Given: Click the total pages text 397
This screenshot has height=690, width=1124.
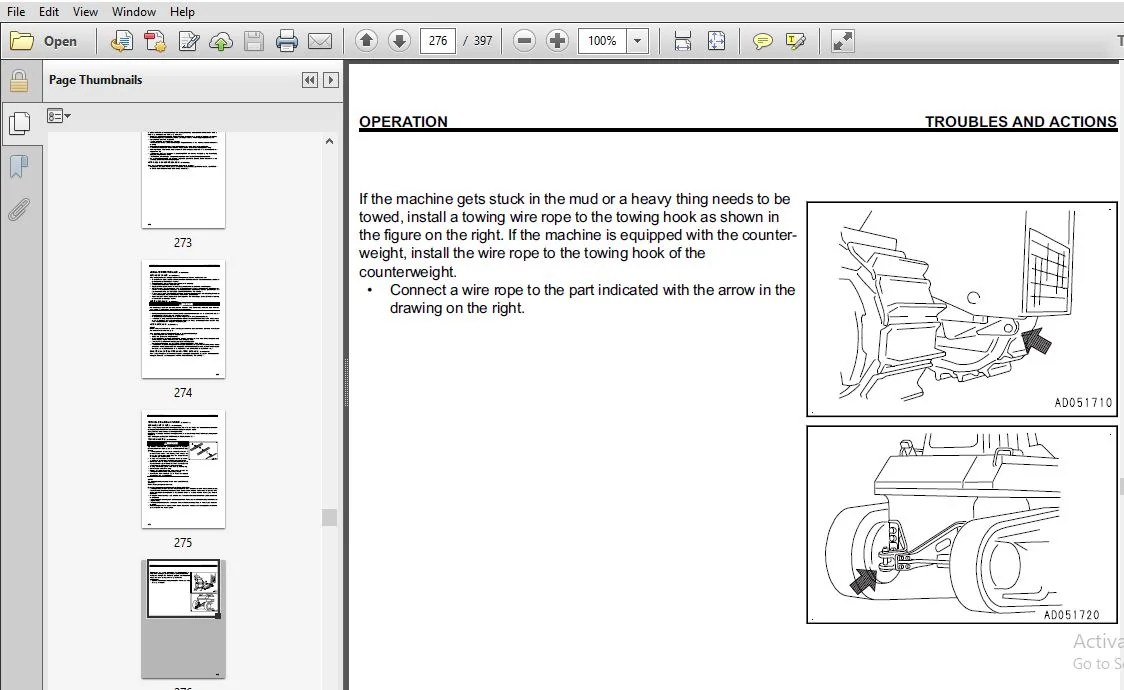Looking at the screenshot, I should pyautogui.click(x=483, y=41).
